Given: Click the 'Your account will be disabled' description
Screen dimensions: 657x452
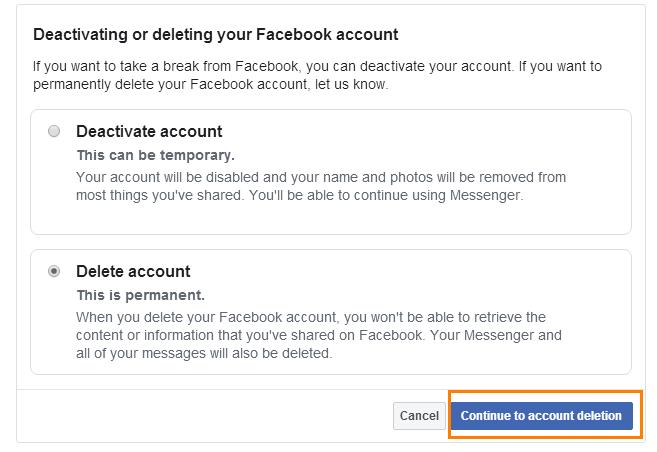Looking at the screenshot, I should click(x=321, y=186).
